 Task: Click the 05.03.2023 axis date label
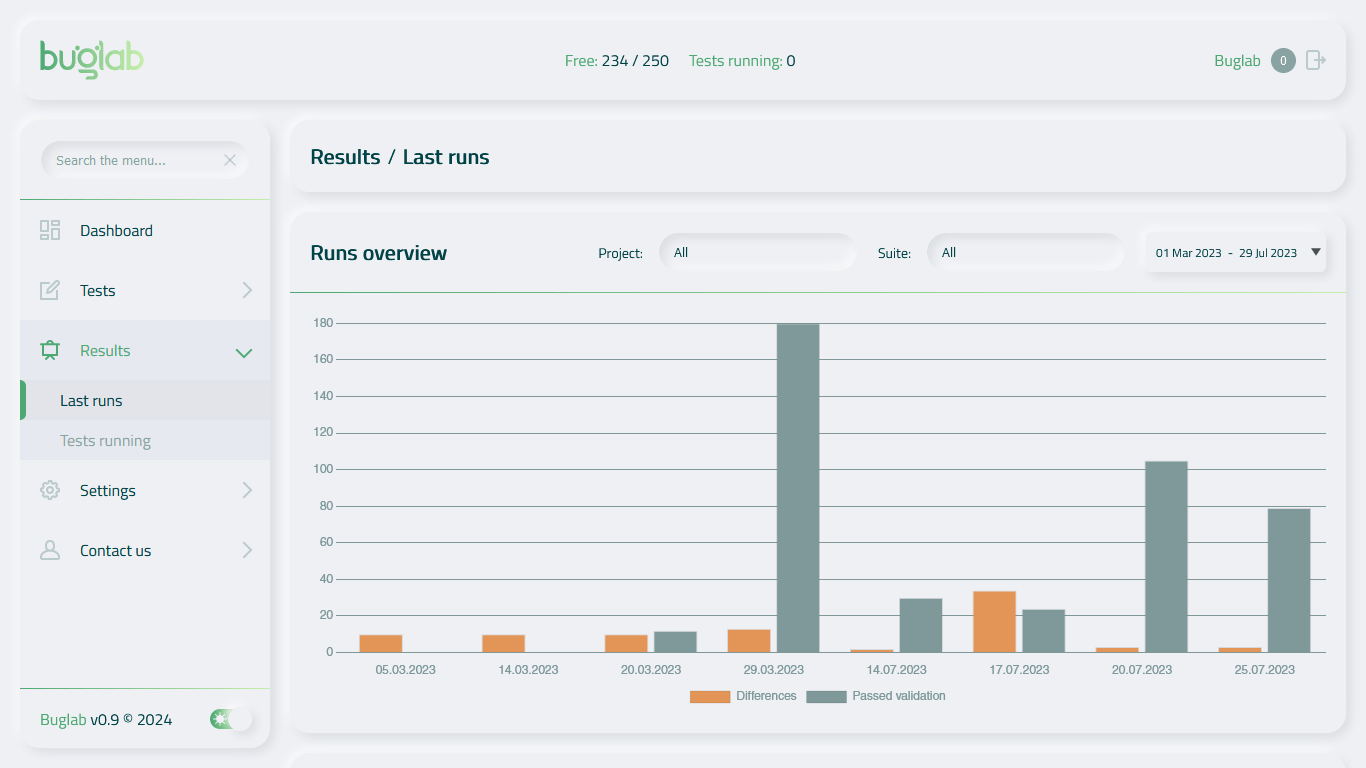(x=405, y=670)
